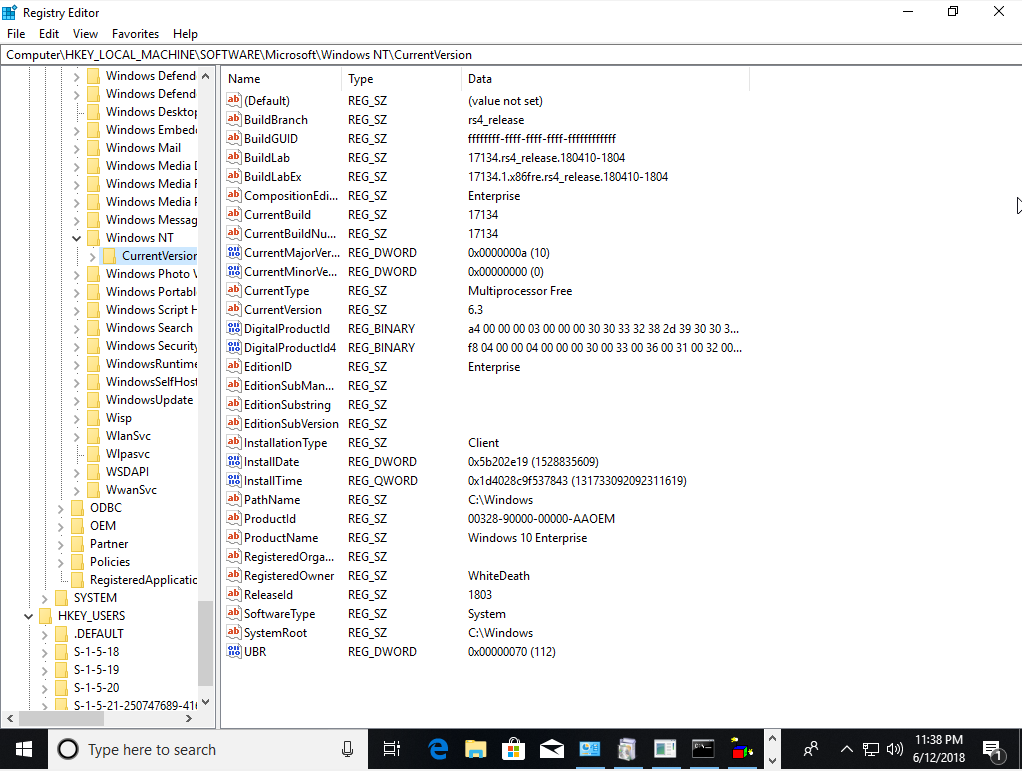Click the string icon beside RegisteredOwner
The height and width of the screenshot is (771, 1022).
[x=233, y=575]
